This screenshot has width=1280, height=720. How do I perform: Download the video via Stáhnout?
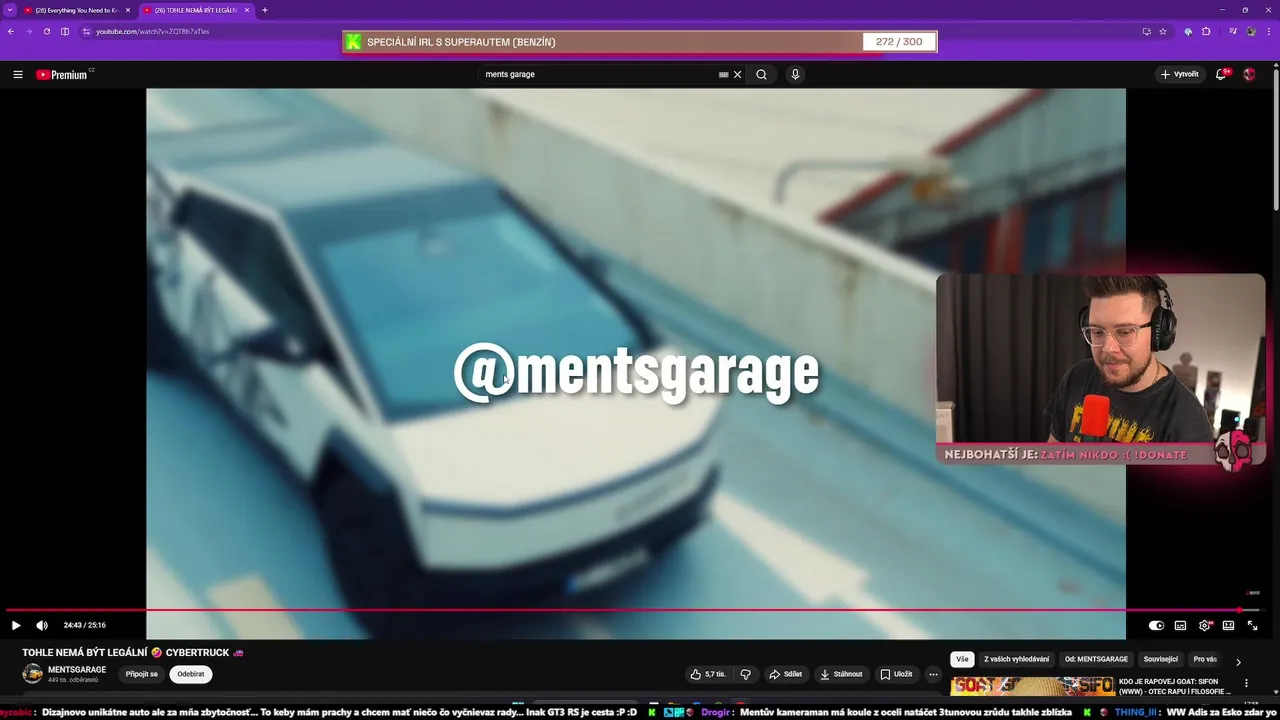pos(841,674)
